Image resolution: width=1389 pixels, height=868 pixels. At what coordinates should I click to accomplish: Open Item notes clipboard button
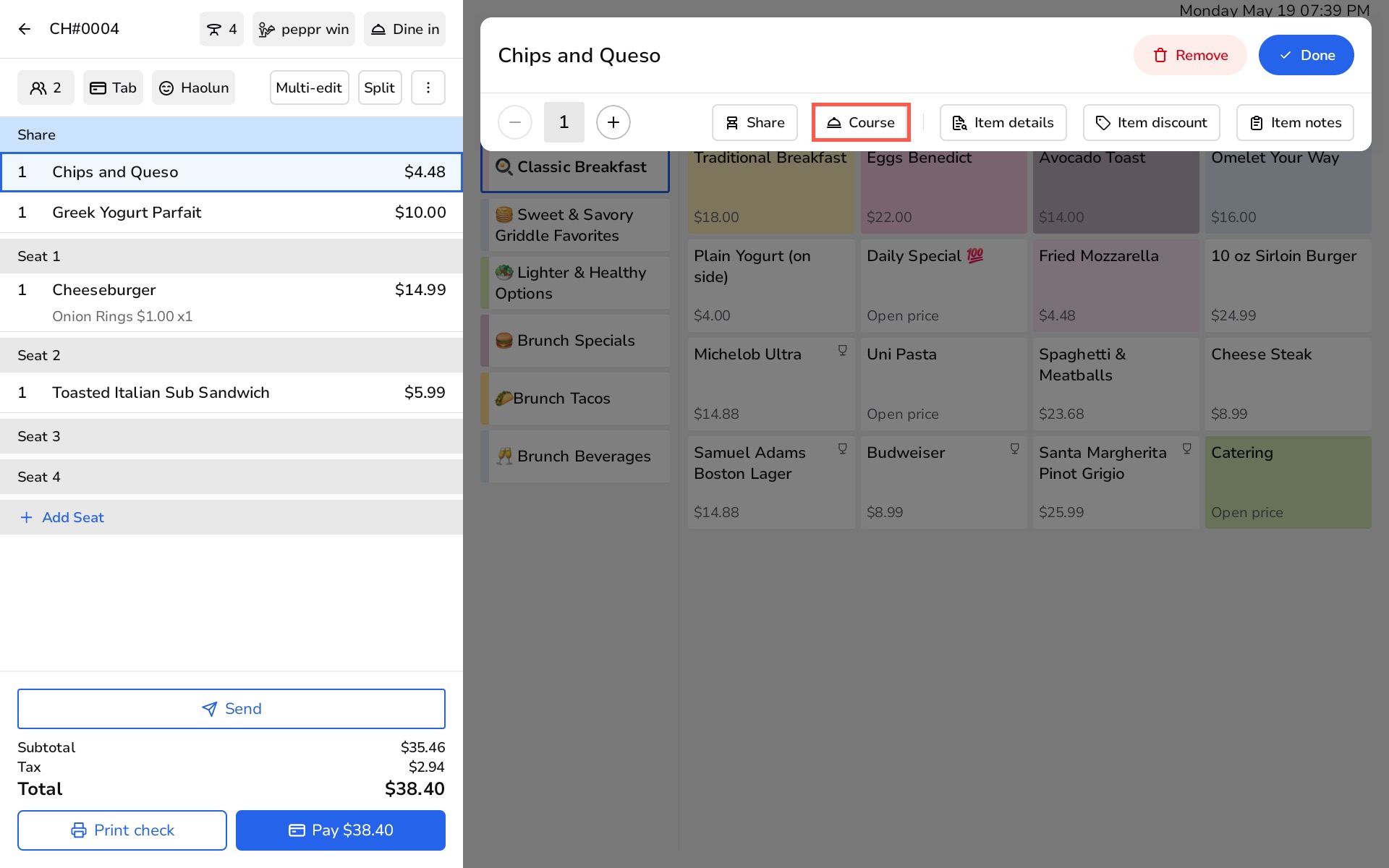(1295, 122)
